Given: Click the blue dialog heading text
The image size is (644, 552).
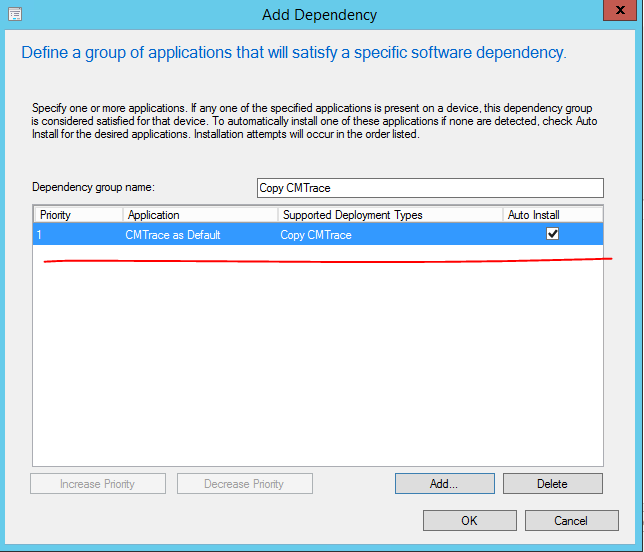Looking at the screenshot, I should 294,52.
